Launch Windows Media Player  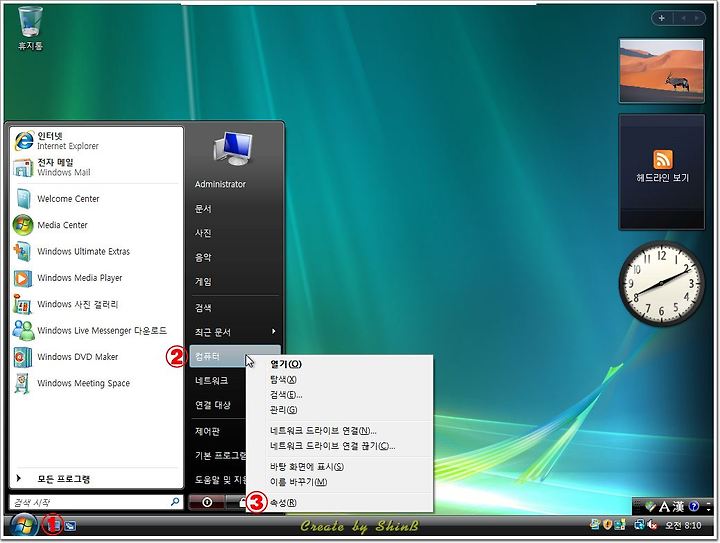[96, 278]
